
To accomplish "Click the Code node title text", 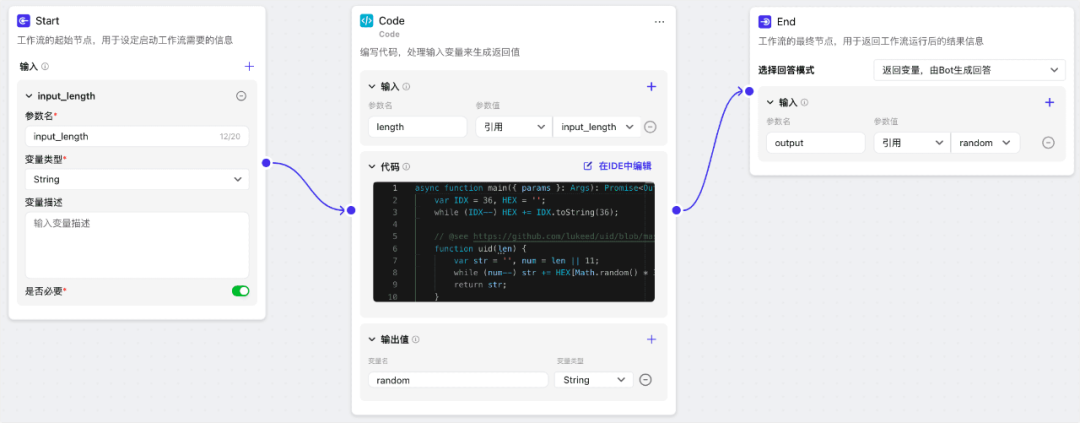I will tap(392, 21).
